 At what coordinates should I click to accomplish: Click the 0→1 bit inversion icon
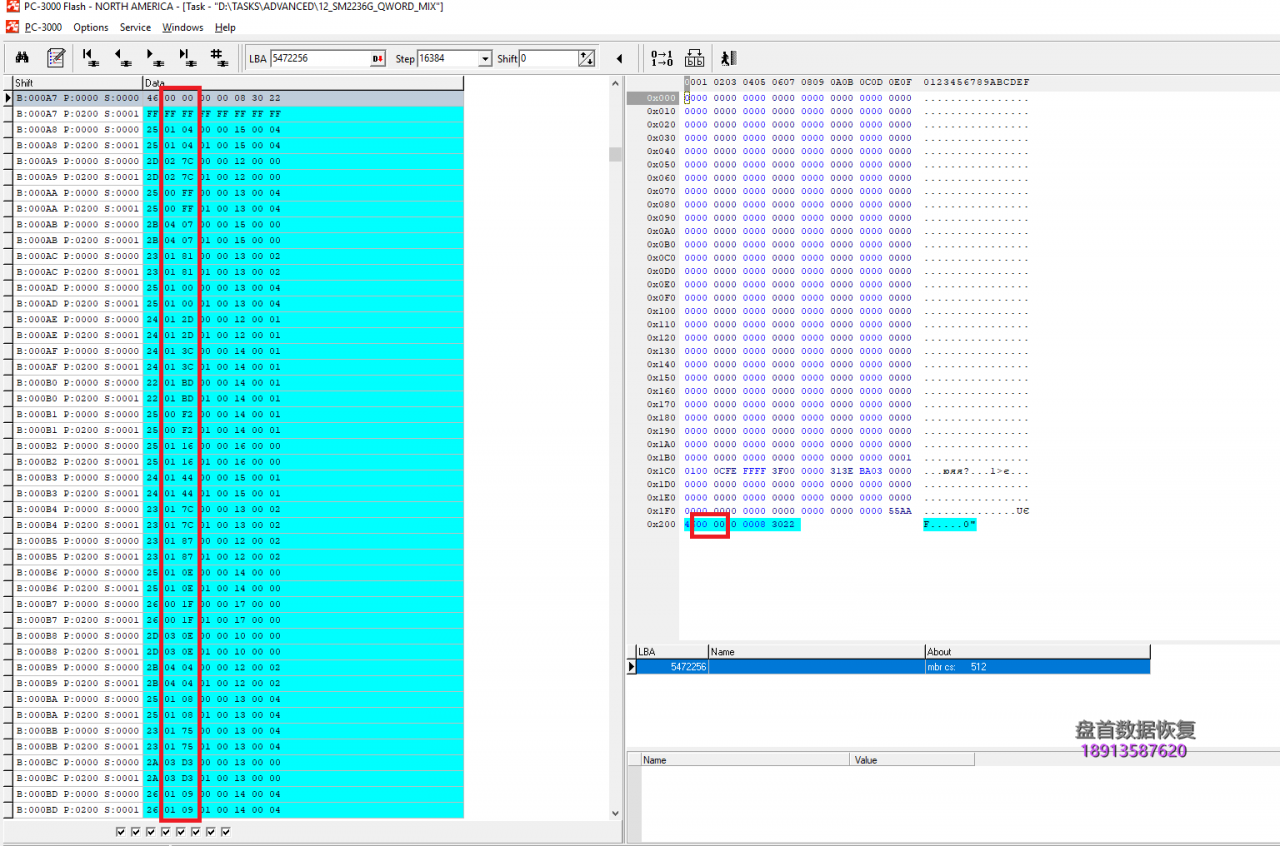click(x=661, y=58)
